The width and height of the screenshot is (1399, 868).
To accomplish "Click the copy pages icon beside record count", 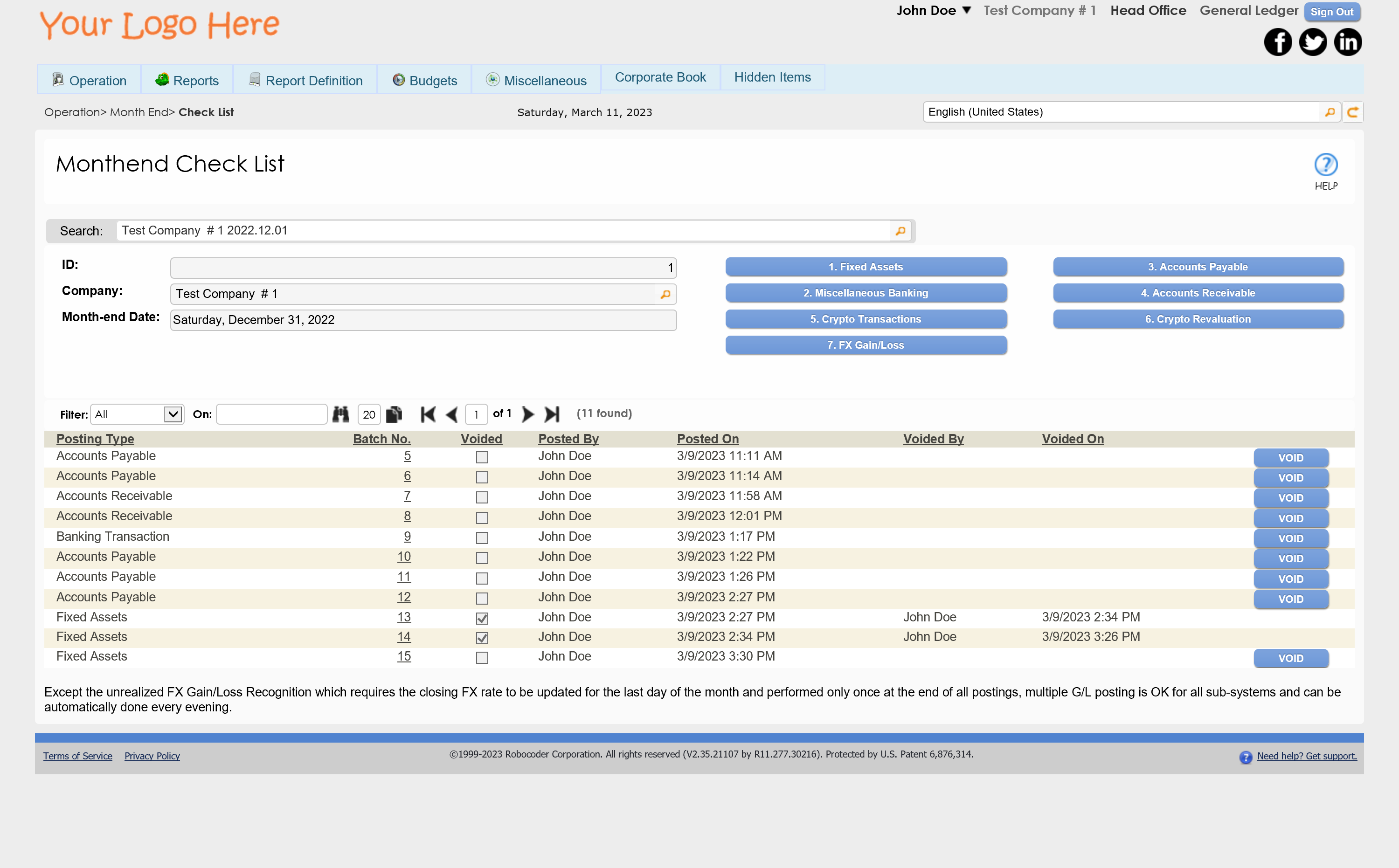I will pos(394,414).
